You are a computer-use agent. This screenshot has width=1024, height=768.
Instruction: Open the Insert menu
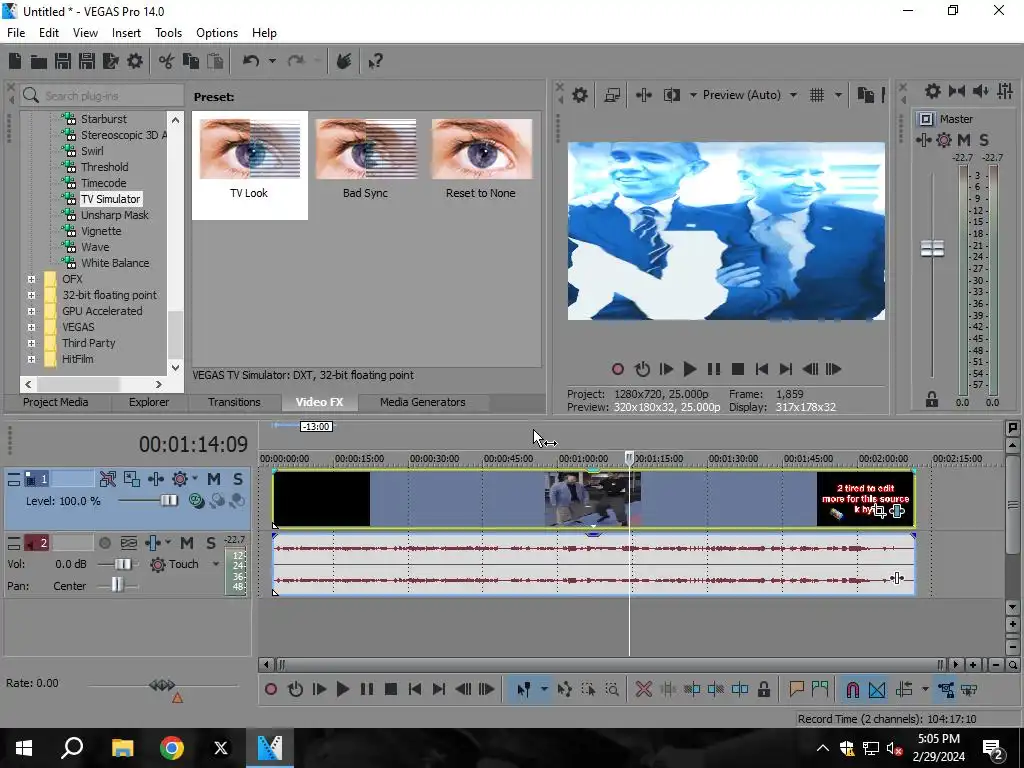pos(126,33)
